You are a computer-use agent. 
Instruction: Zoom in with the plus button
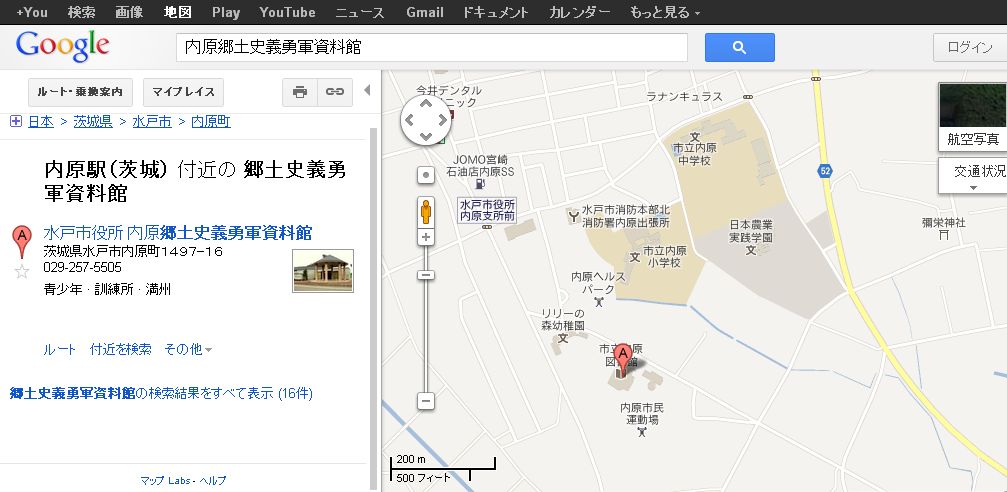(x=426, y=238)
